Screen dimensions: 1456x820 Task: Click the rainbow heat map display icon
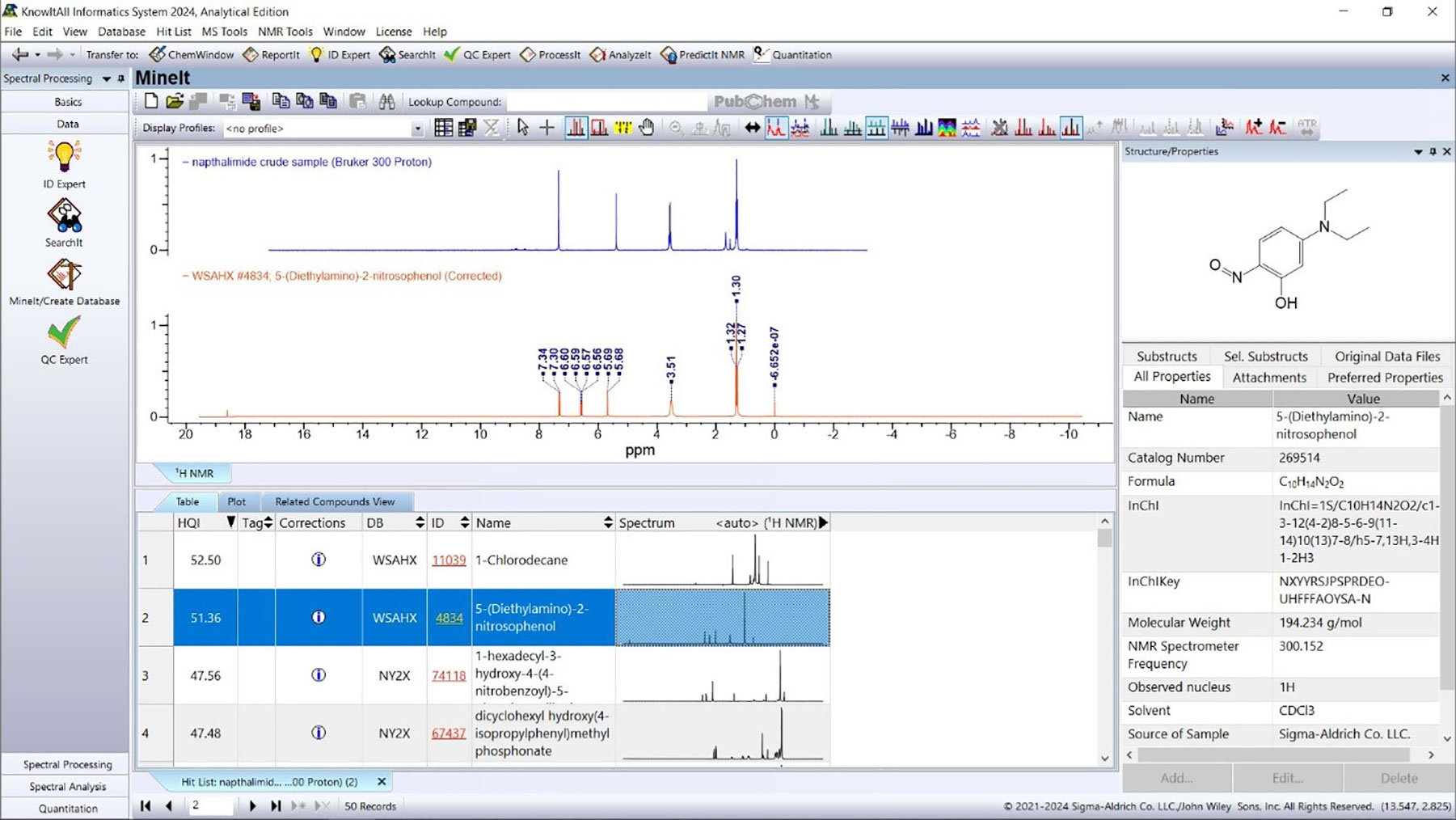tap(947, 128)
